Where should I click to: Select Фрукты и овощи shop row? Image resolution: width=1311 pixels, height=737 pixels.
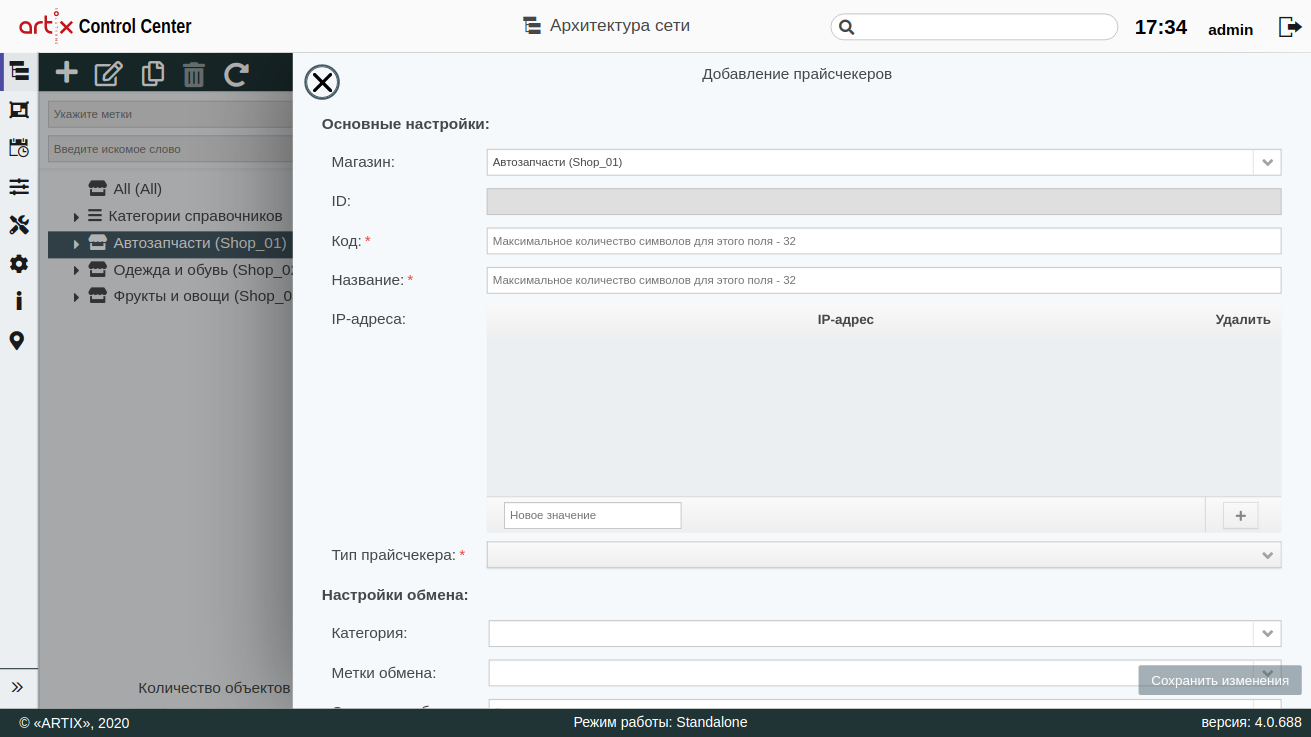click(x=170, y=297)
